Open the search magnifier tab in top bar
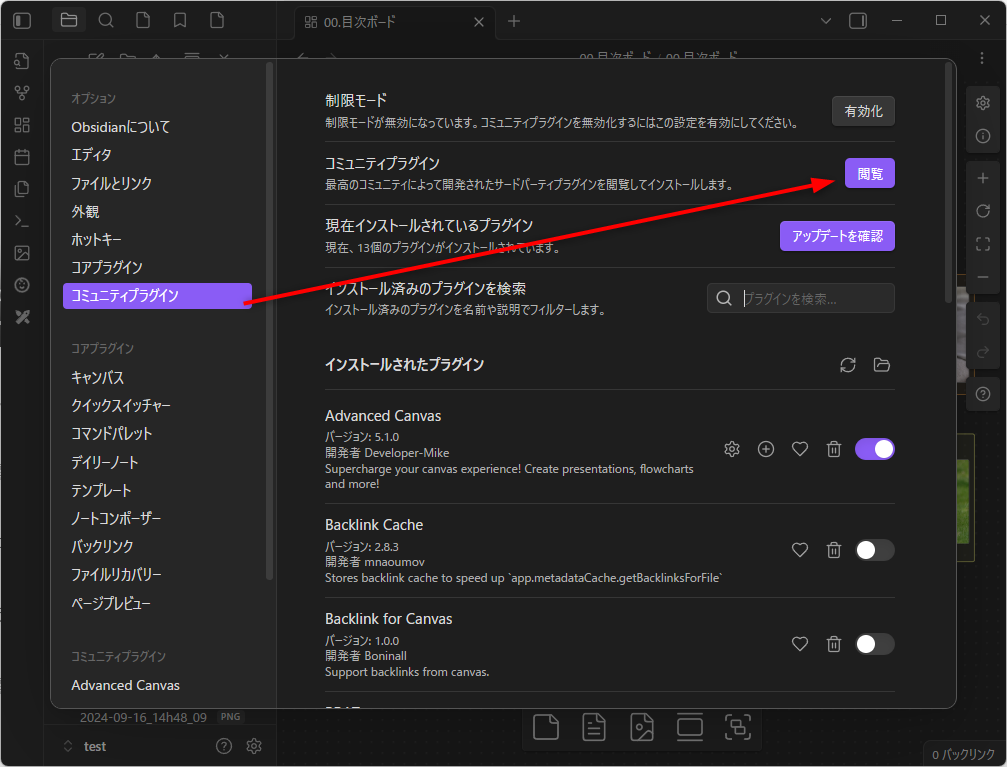This screenshot has height=767, width=1007. point(106,21)
